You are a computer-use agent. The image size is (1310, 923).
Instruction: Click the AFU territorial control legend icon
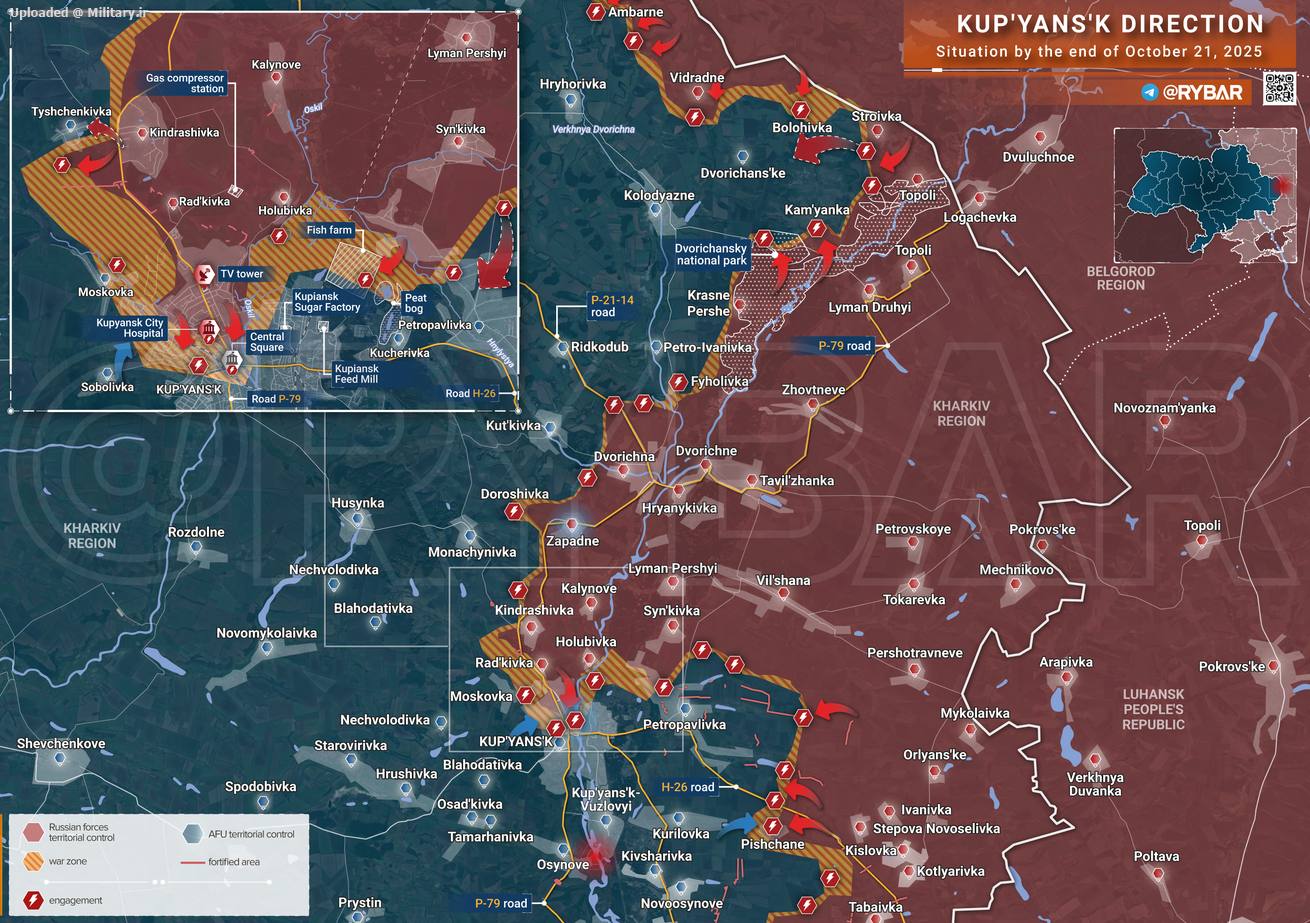pyautogui.click(x=193, y=833)
